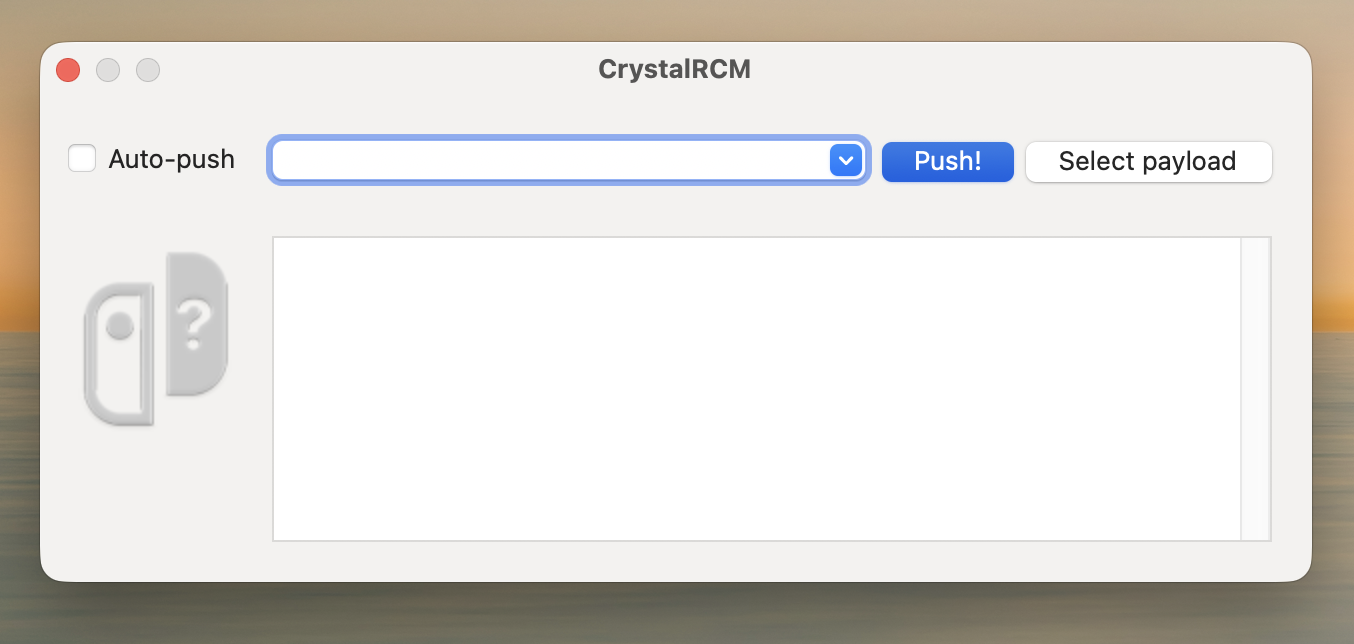The image size is (1354, 644).
Task: Click the Auto-push label text
Action: 171,159
